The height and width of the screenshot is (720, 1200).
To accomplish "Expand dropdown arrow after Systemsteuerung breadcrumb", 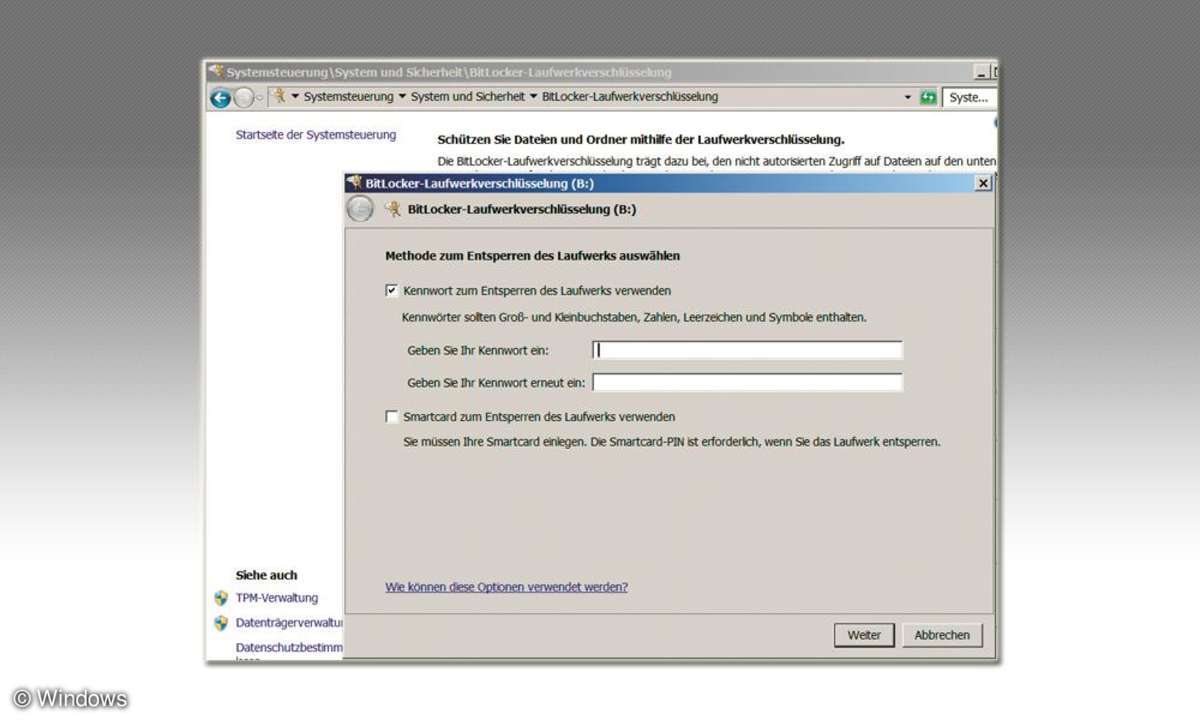I will [x=402, y=97].
